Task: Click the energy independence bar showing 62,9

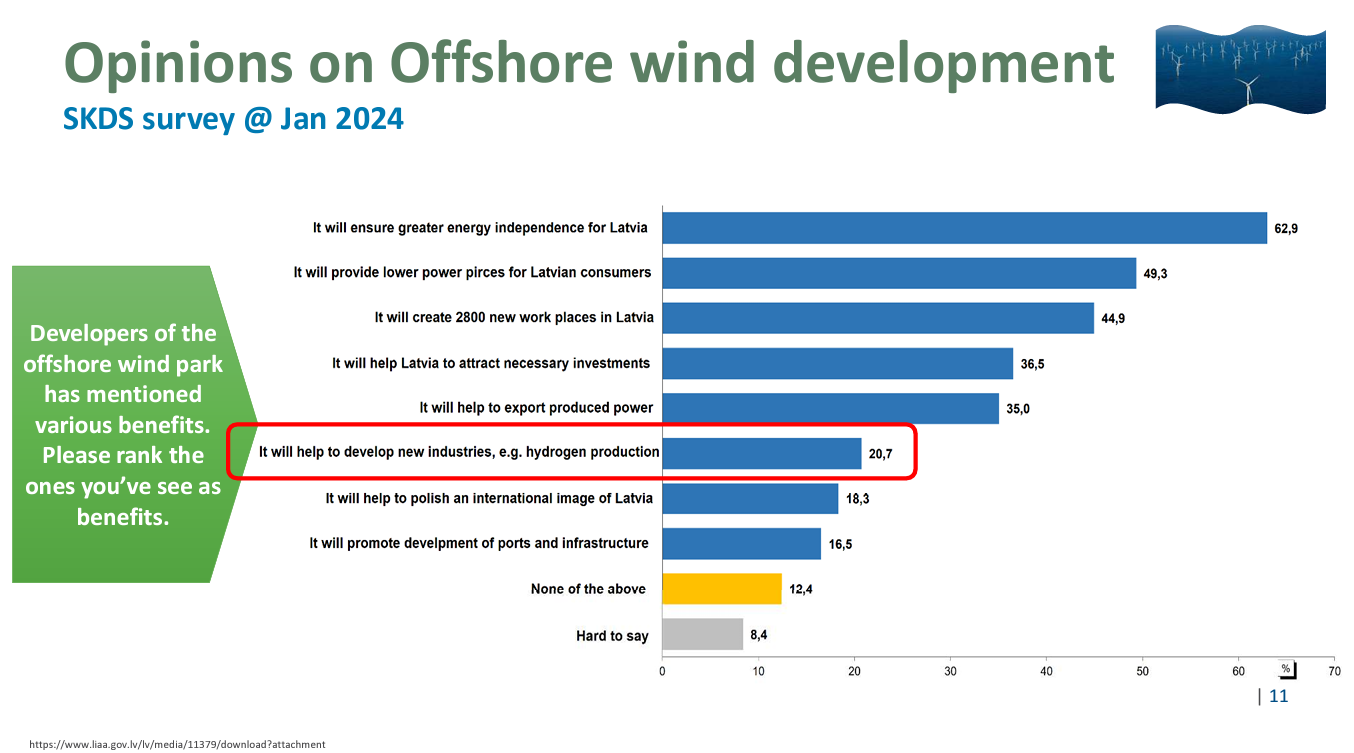Action: pyautogui.click(x=964, y=228)
